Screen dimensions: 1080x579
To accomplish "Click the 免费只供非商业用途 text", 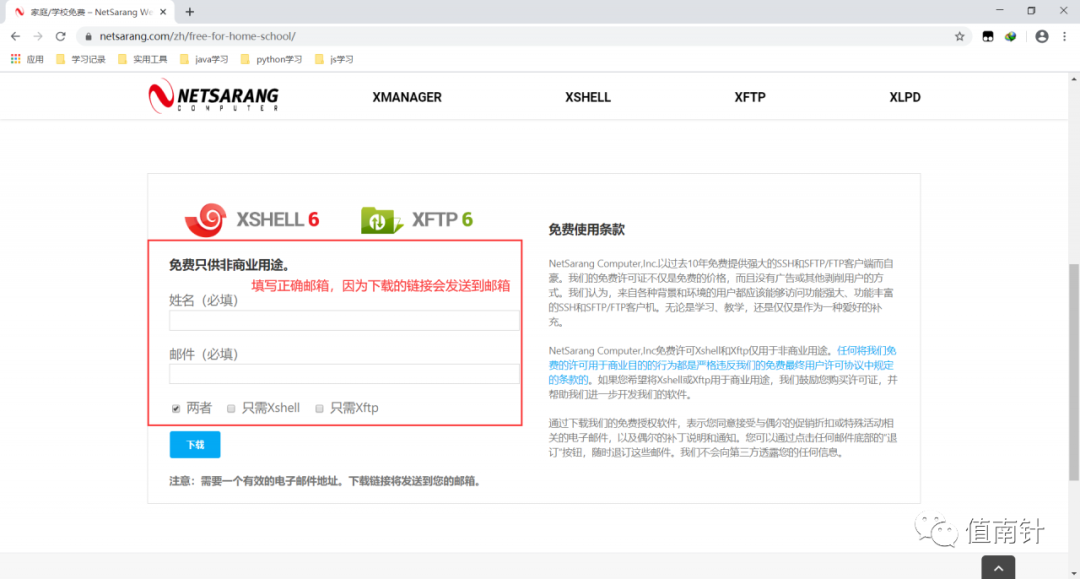I will [x=229, y=265].
